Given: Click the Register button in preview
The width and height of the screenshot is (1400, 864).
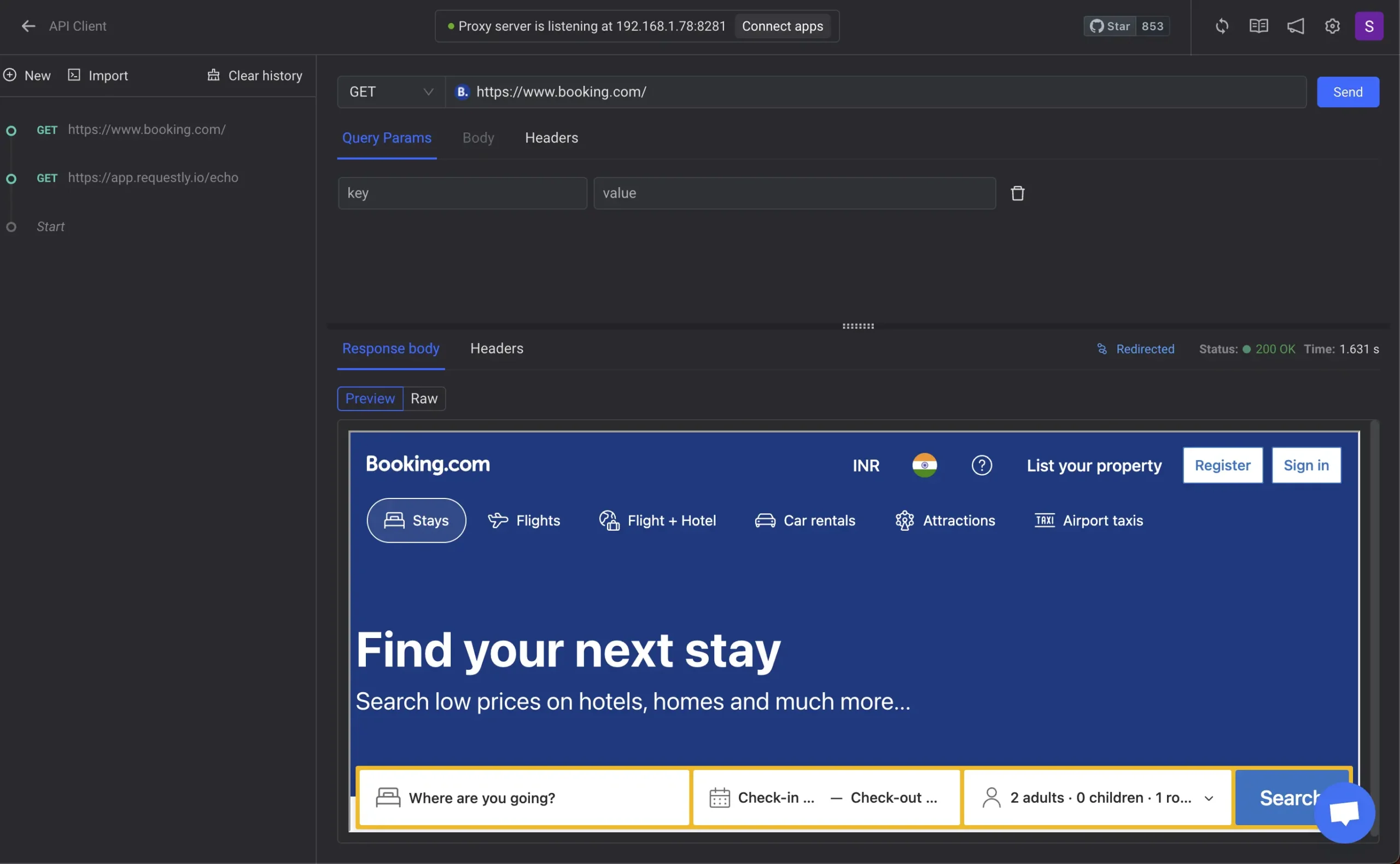Looking at the screenshot, I should (1222, 465).
